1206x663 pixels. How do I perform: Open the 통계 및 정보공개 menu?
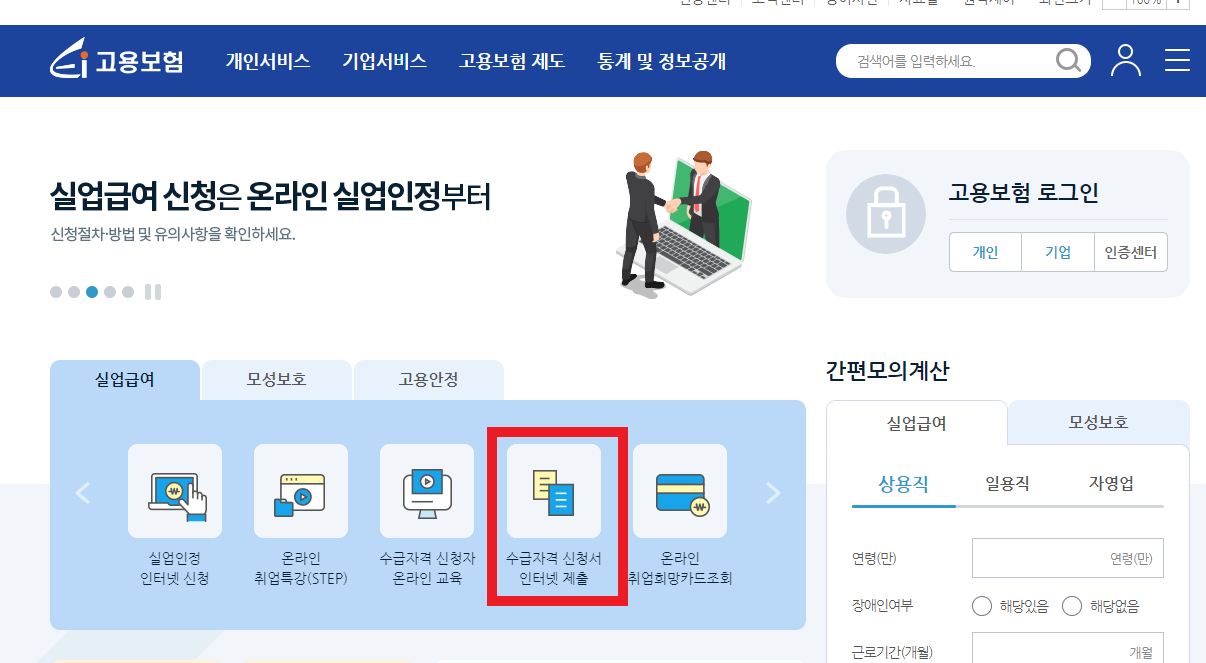[x=662, y=61]
